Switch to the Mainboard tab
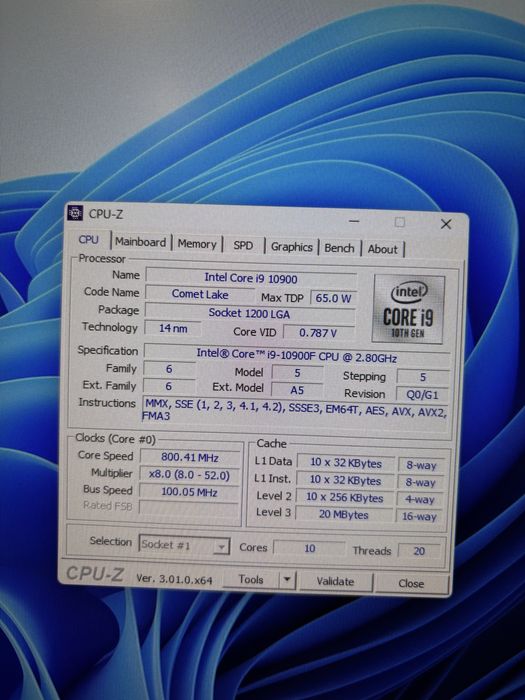 point(141,242)
